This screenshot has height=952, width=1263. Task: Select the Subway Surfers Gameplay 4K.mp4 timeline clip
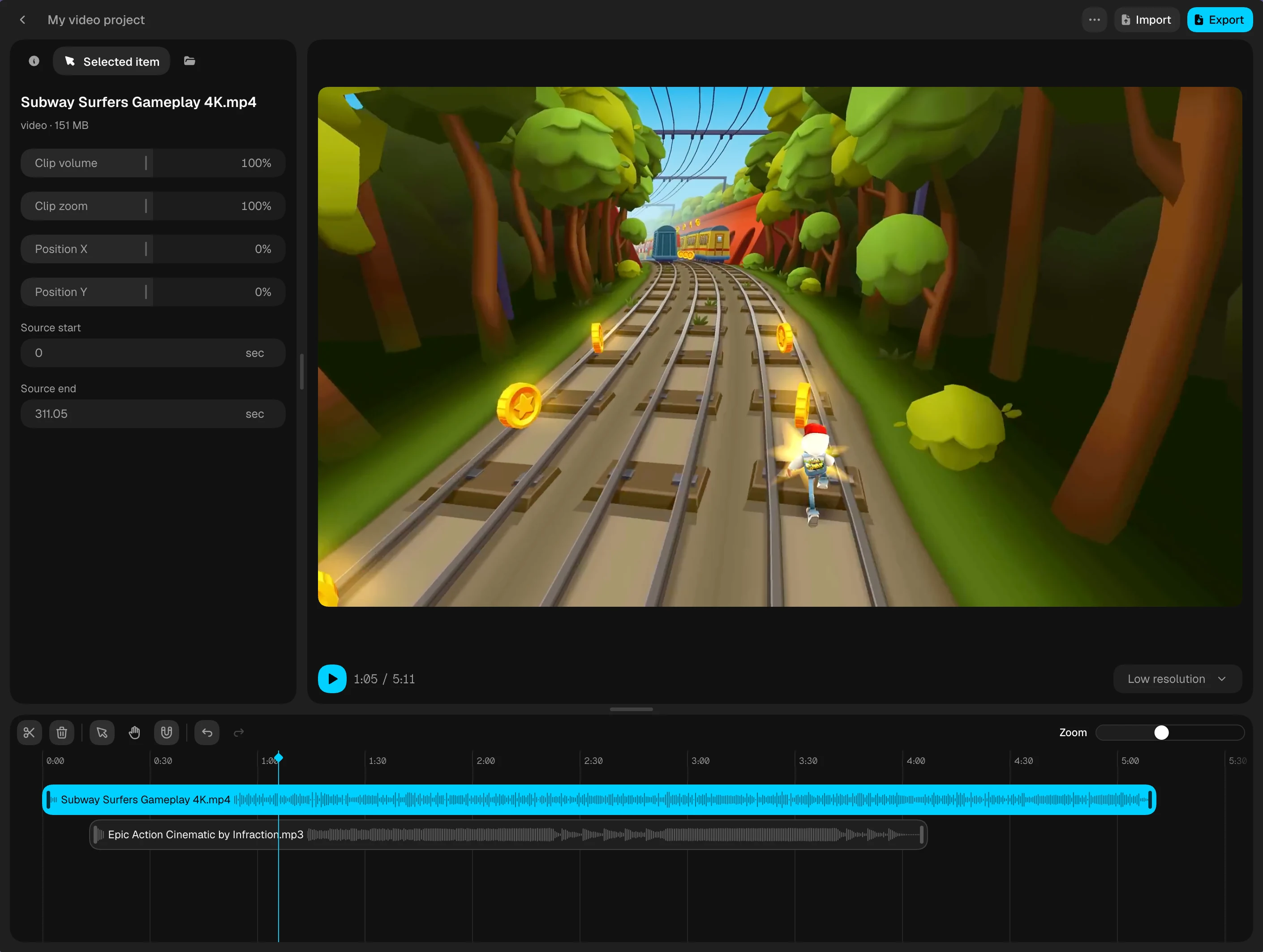599,800
